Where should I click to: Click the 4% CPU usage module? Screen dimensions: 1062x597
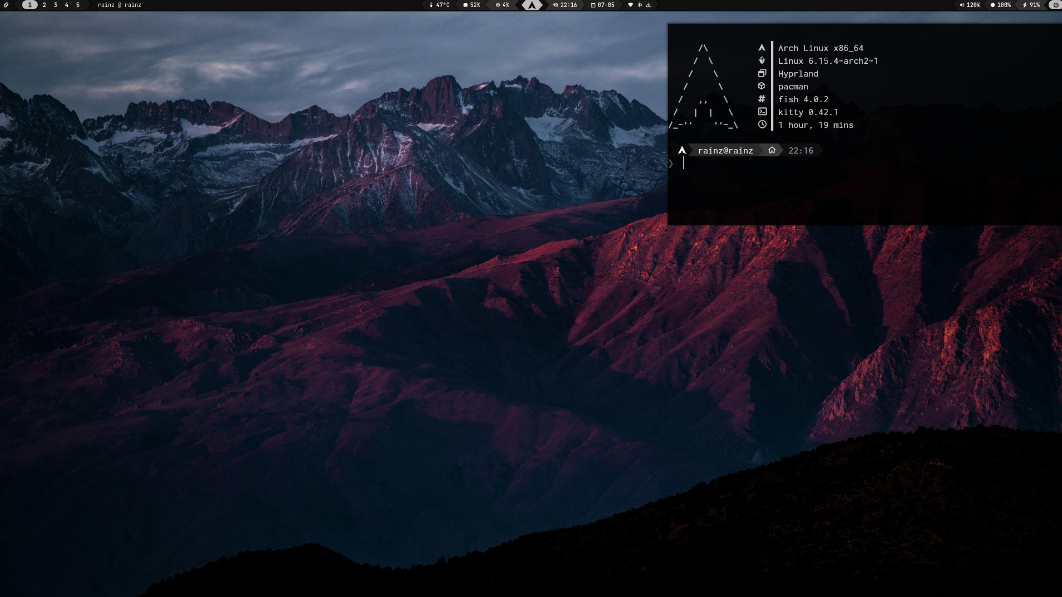click(x=502, y=5)
